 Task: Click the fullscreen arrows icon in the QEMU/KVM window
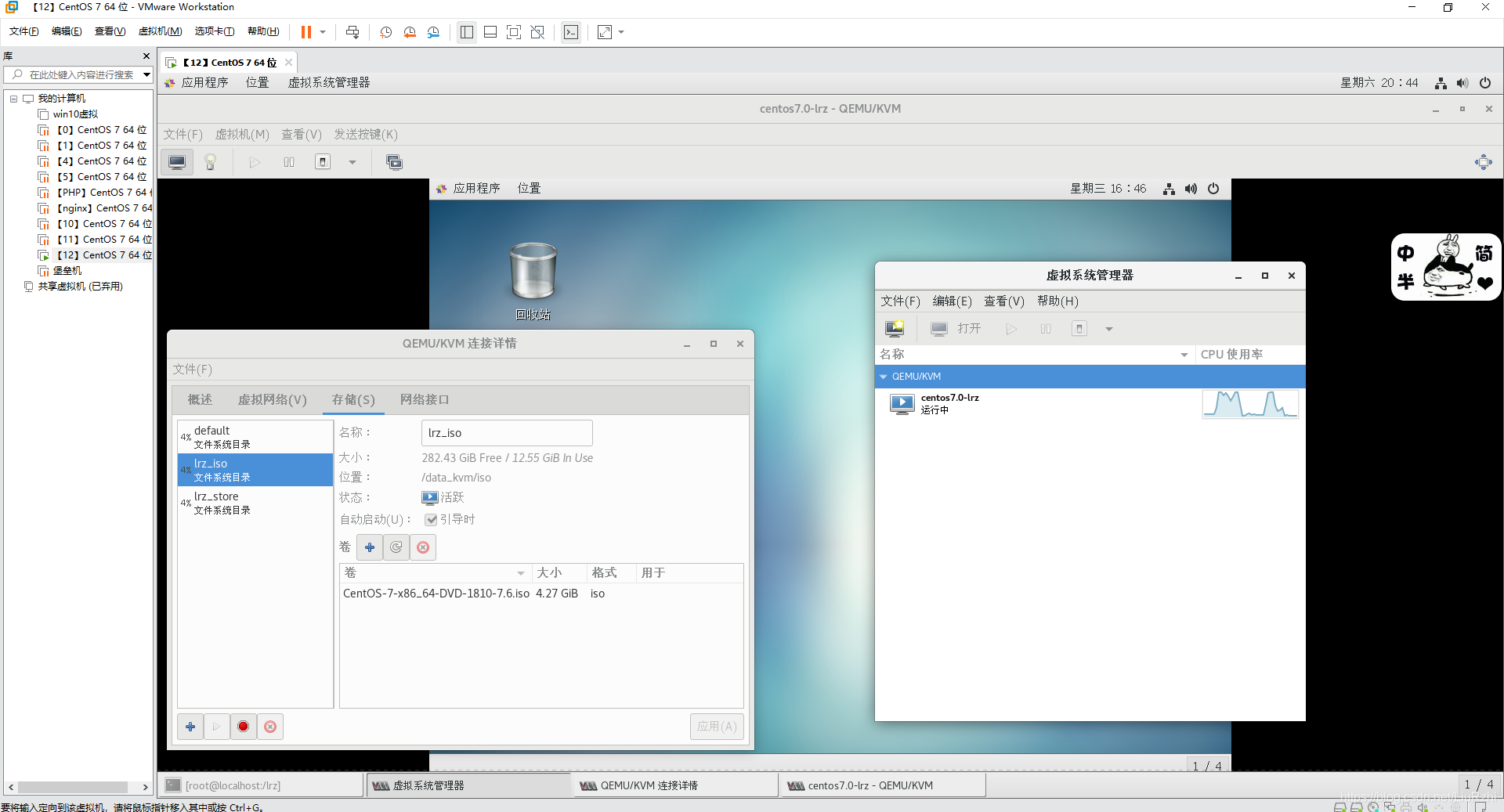click(1483, 162)
